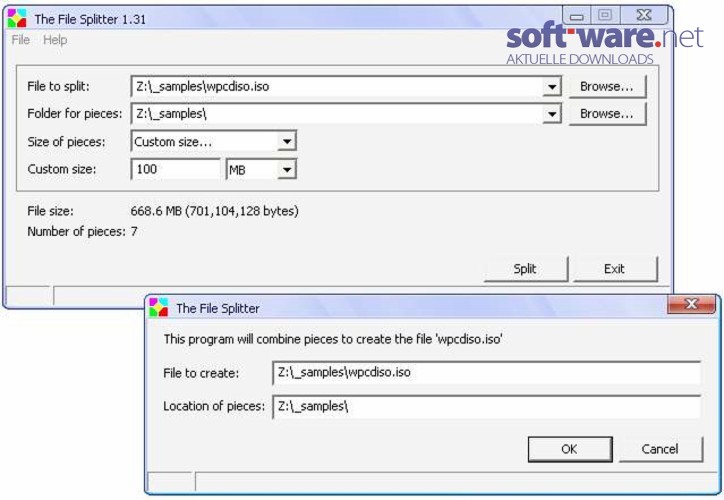Click the 'Custom size:' label
Image resolution: width=724 pixels, height=500 pixels.
pos(62,169)
